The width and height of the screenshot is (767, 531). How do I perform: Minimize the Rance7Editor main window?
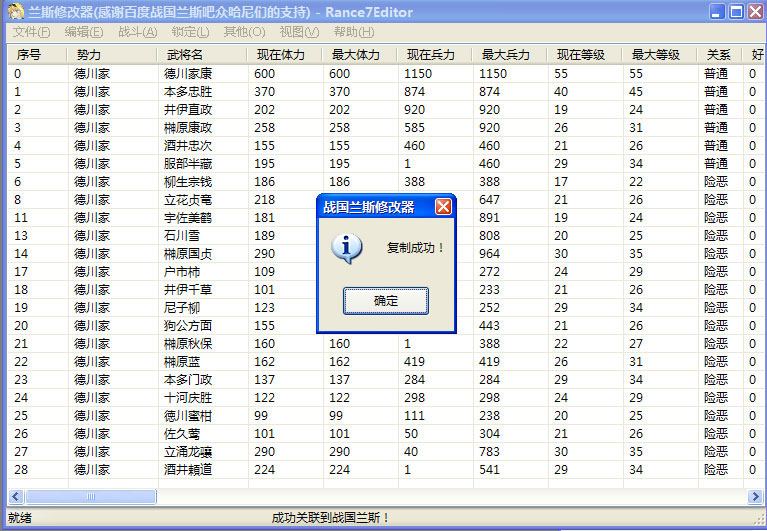717,12
